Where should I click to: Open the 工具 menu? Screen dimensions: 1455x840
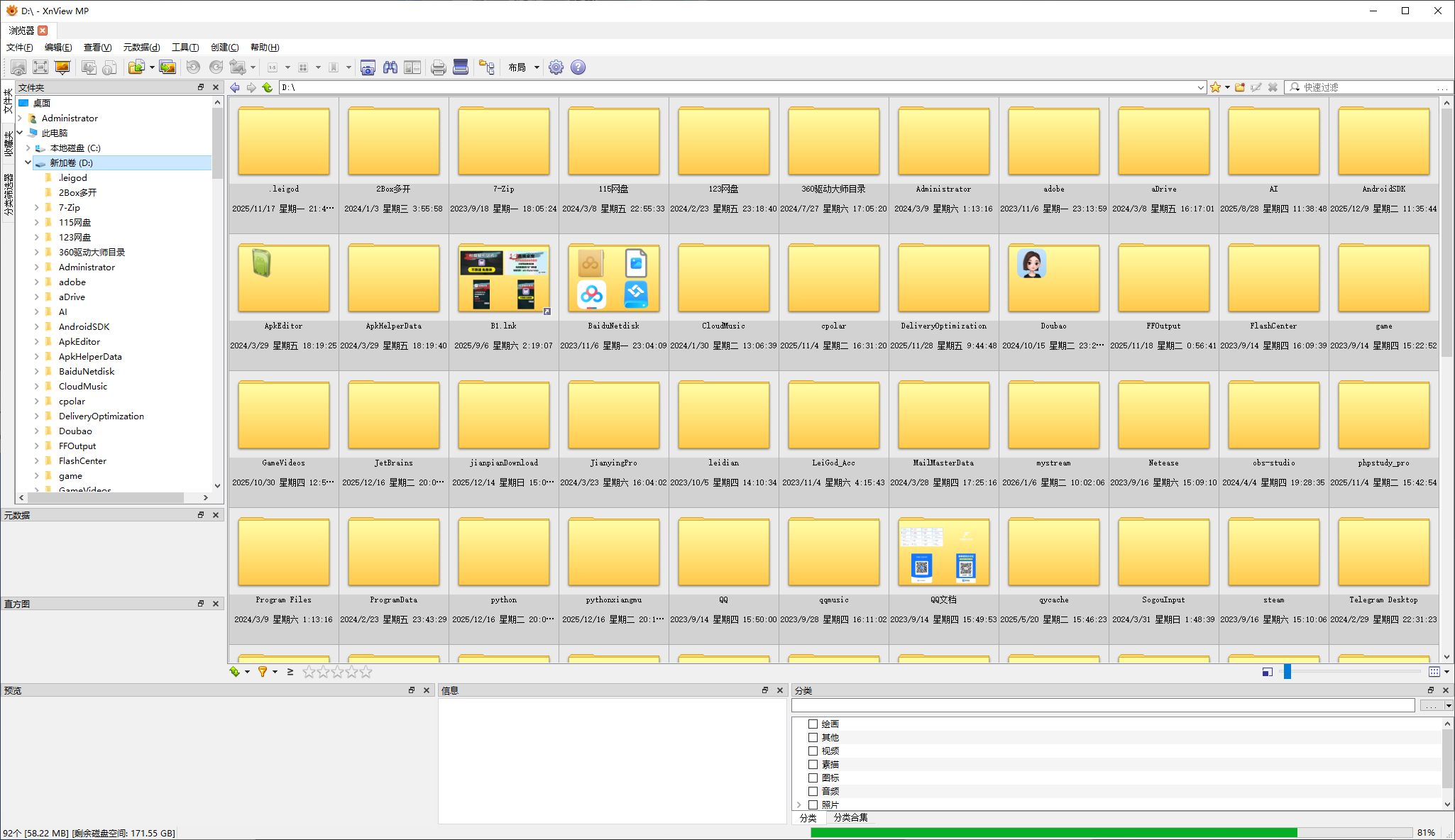pos(185,47)
